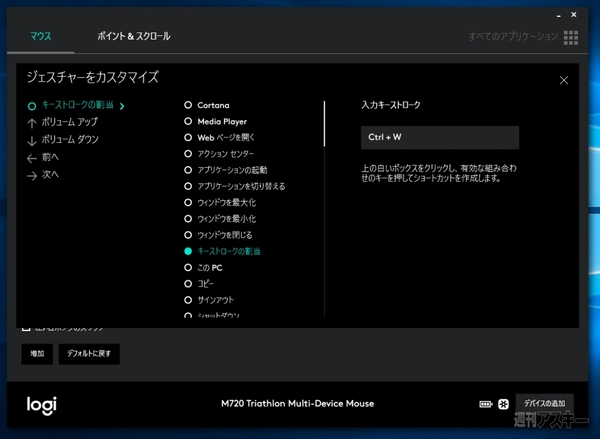The image size is (600, 439).
Task: Open the all applications grid icon
Action: pyautogui.click(x=571, y=38)
